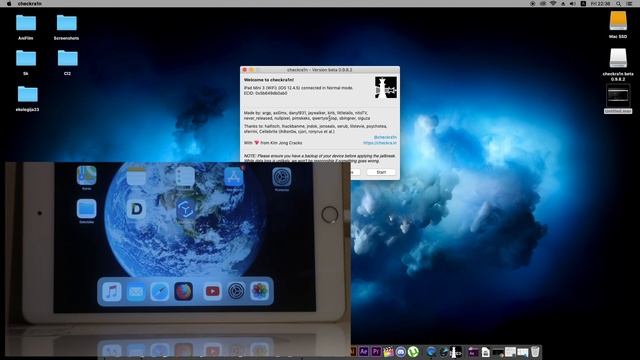Open the Apple menu
Viewport: 640px width, 360px height.
pyautogui.click(x=9, y=3)
